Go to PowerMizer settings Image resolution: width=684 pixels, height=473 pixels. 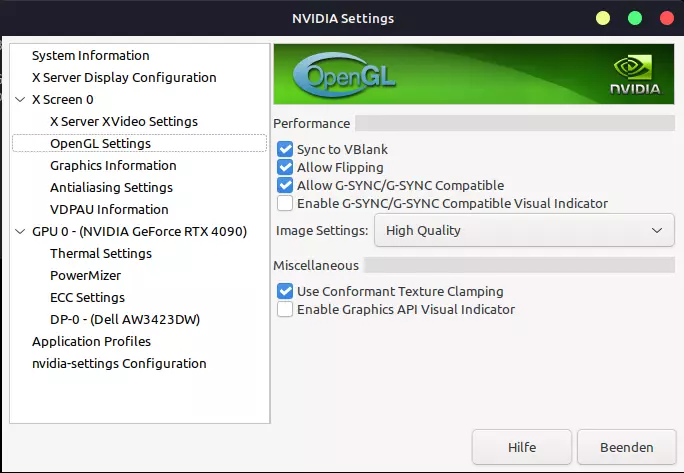[86, 275]
